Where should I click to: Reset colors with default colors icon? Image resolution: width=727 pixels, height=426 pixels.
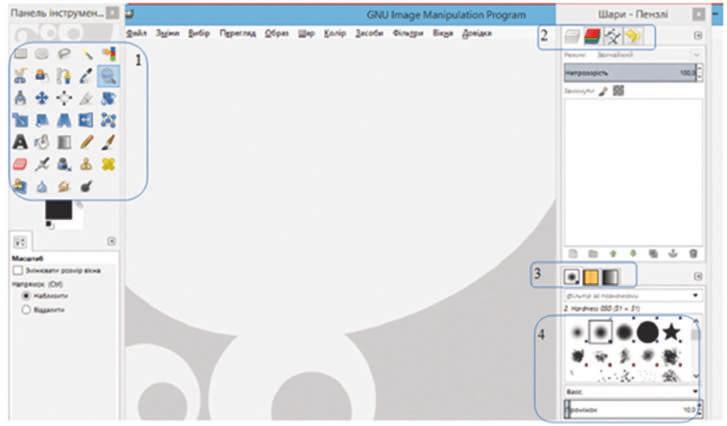(49, 225)
